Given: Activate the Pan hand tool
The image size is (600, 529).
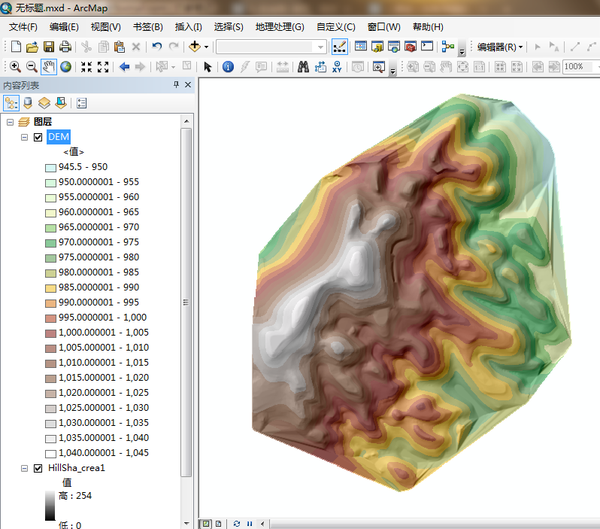Looking at the screenshot, I should coord(48,67).
